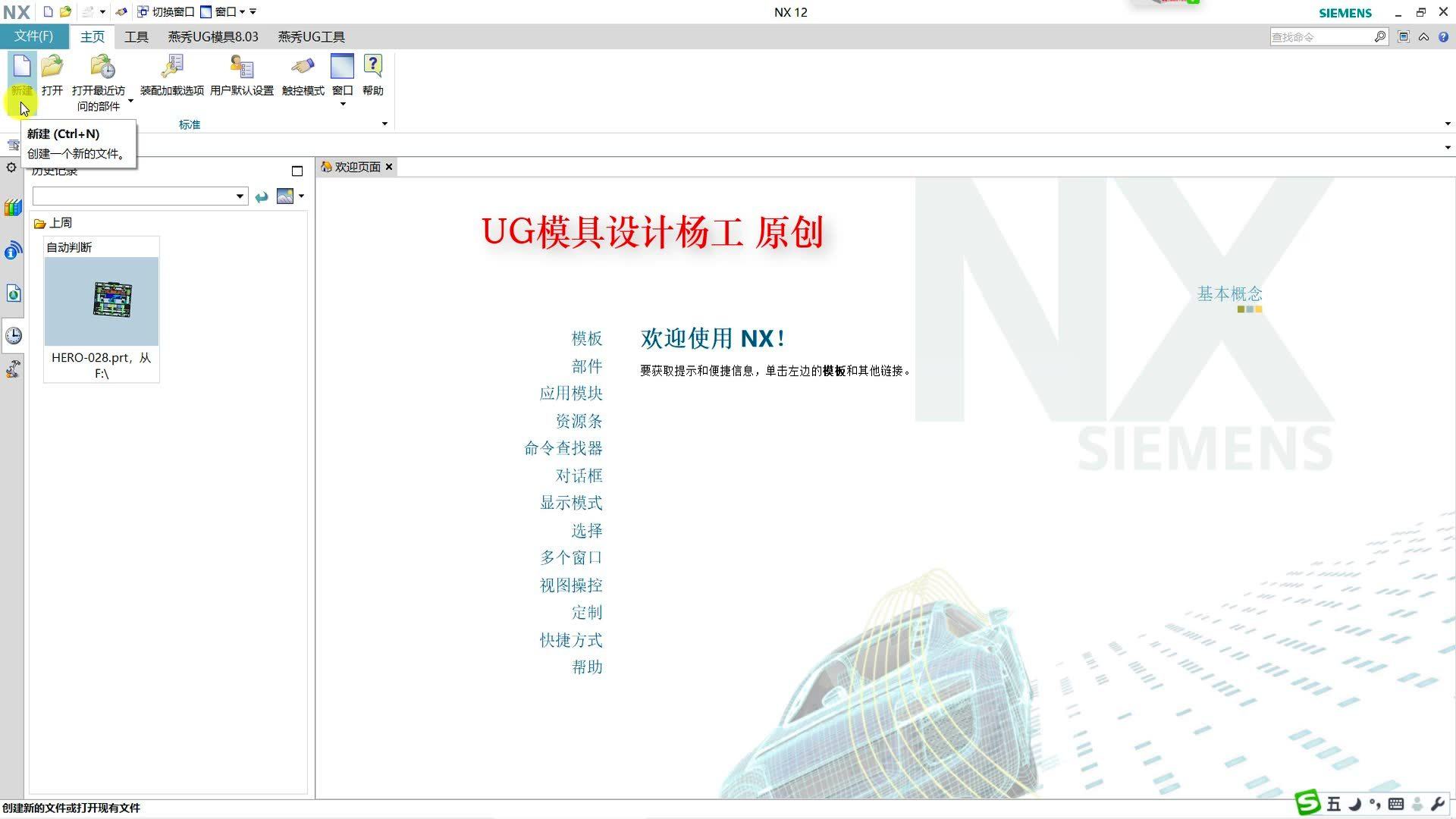
Task: Open the history filter combo box
Action: pyautogui.click(x=240, y=196)
